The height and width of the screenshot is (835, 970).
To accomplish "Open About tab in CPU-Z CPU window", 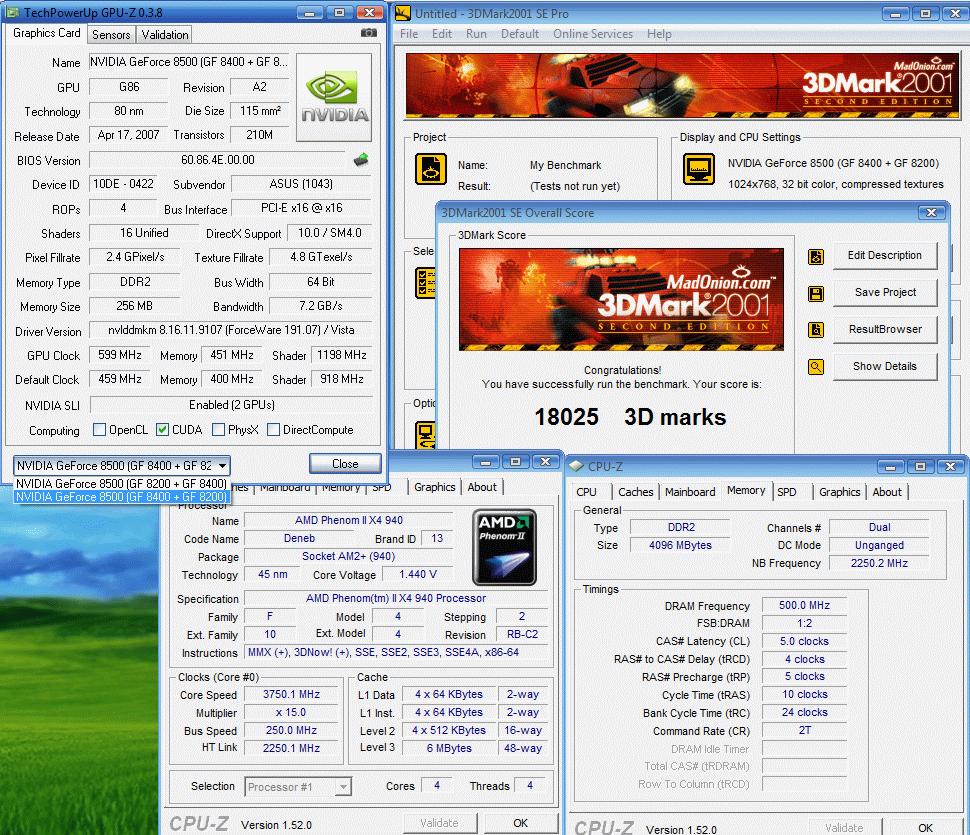I will click(x=482, y=487).
